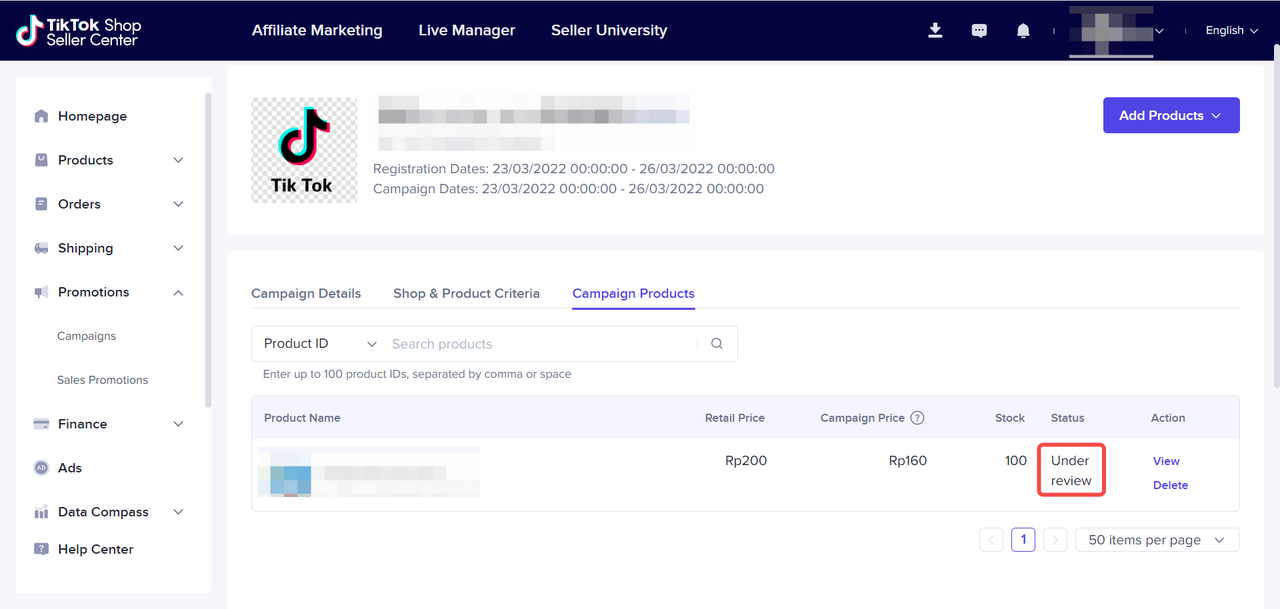The width and height of the screenshot is (1280, 609).
Task: Click the download icon in top bar
Action: (935, 31)
